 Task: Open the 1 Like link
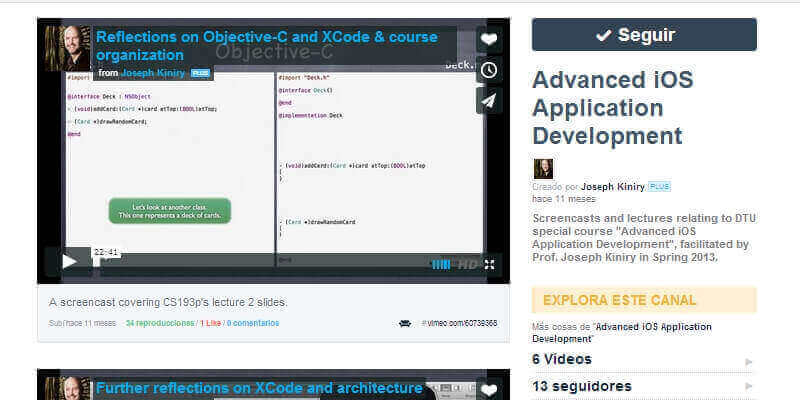point(210,323)
